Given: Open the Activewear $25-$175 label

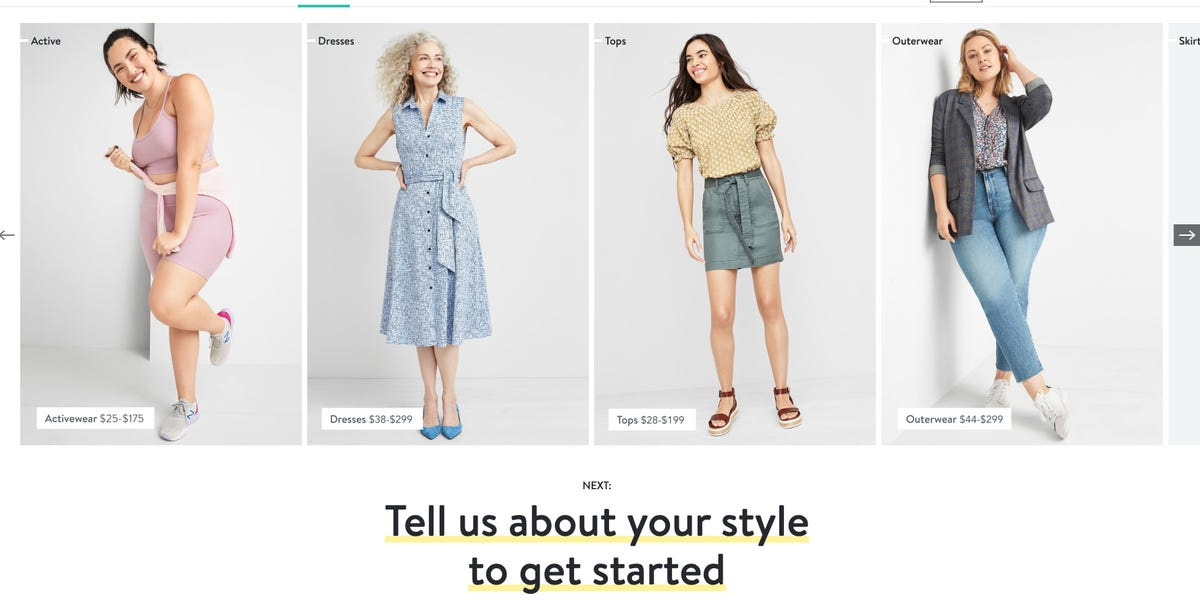Looking at the screenshot, I should click(95, 418).
